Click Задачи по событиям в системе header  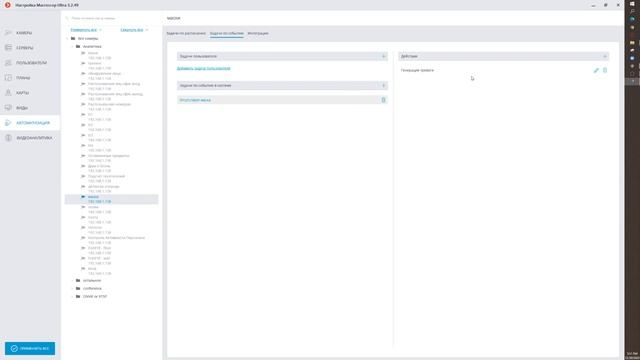point(282,86)
